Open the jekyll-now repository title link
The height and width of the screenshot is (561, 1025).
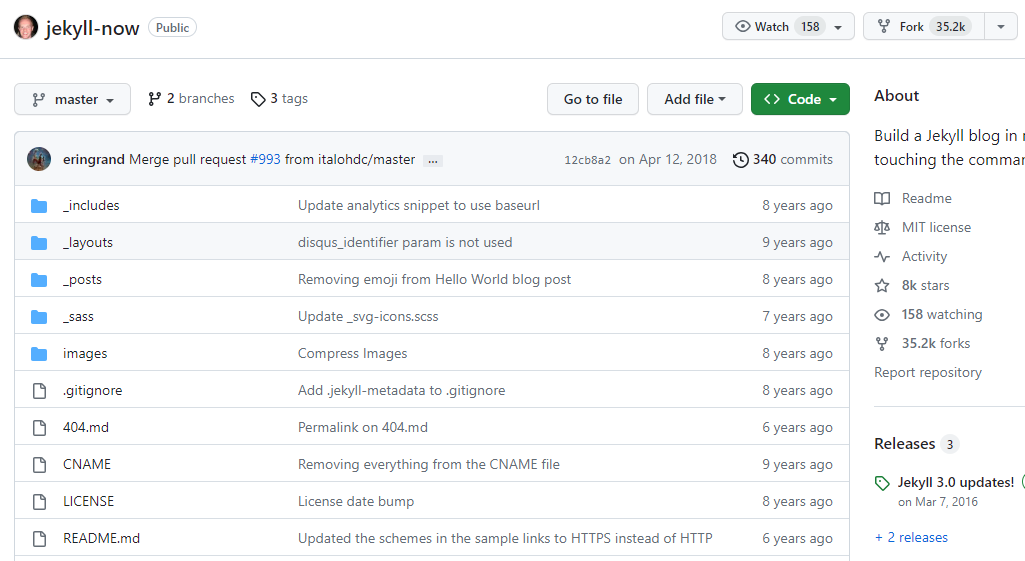[x=92, y=28]
